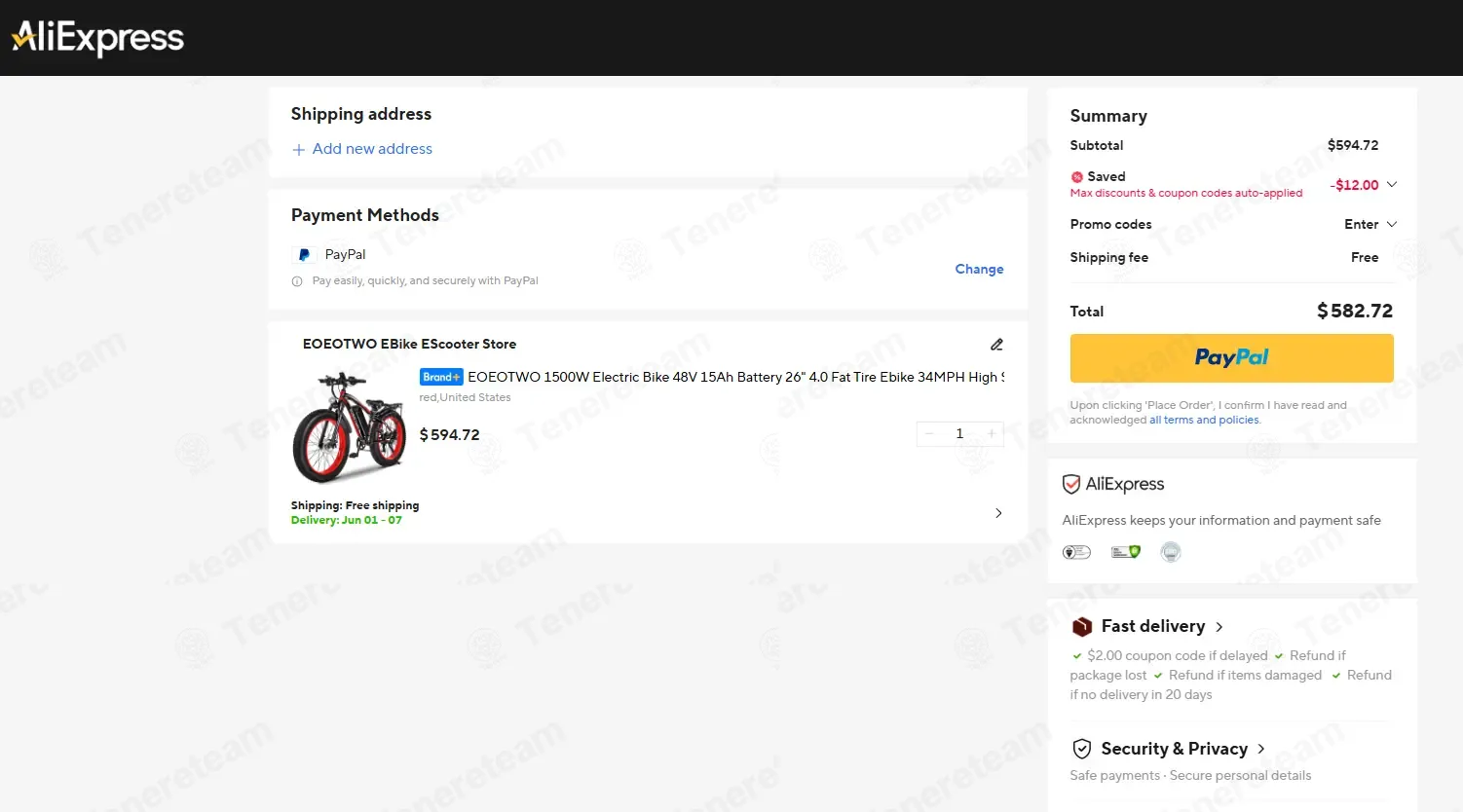
Task: Open Security & Privacy details chevron
Action: 1260,749
